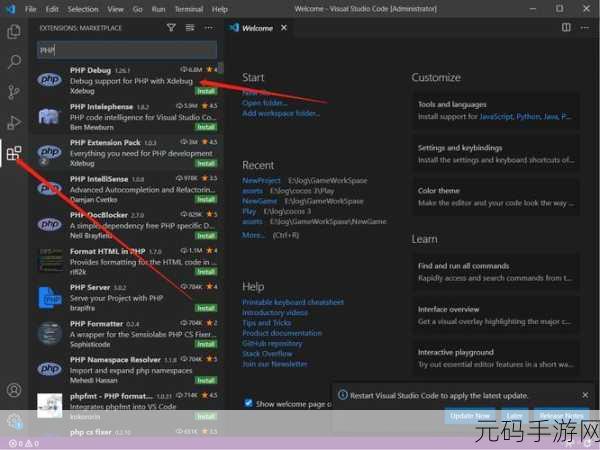This screenshot has width=600, height=450.
Task: Open the Search view in activity bar
Action: pos(14,62)
